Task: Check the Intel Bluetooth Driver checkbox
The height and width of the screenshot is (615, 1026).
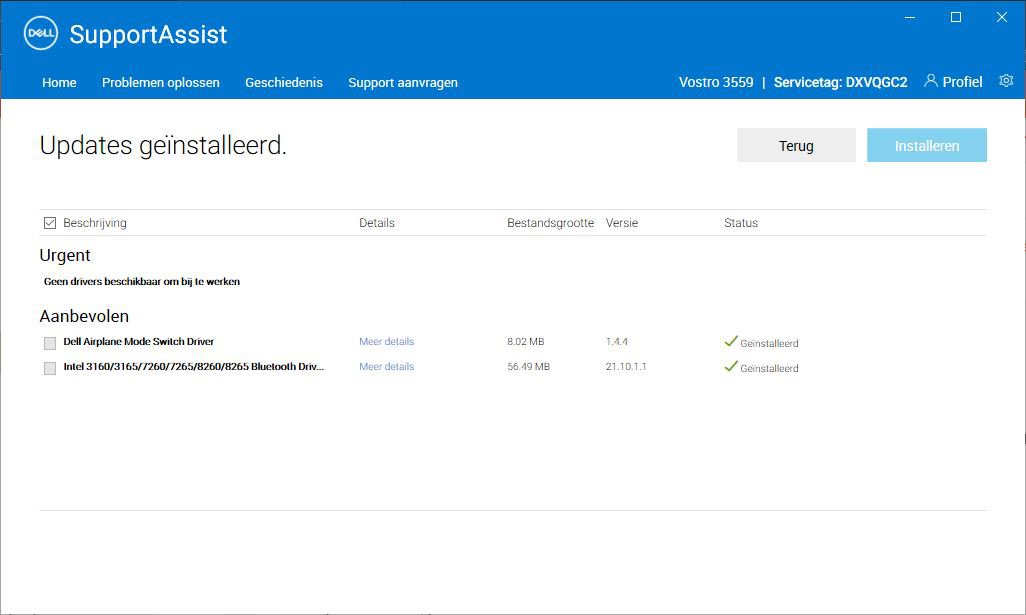Action: [x=50, y=368]
